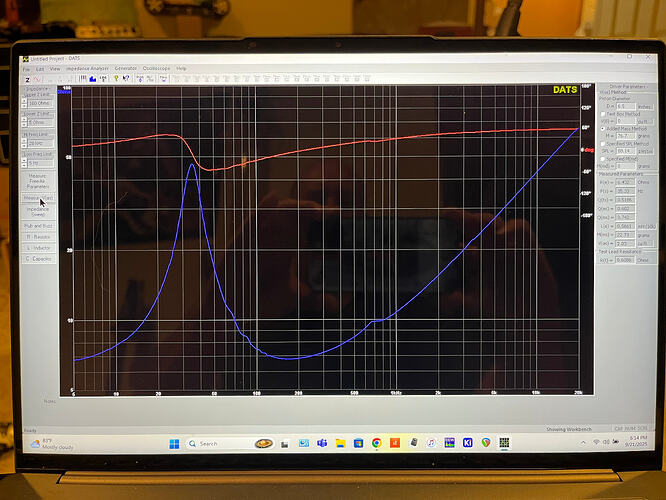Viewport: 666px width, 500px height.
Task: Click the Measure V(as) button
Action: (x=38, y=198)
